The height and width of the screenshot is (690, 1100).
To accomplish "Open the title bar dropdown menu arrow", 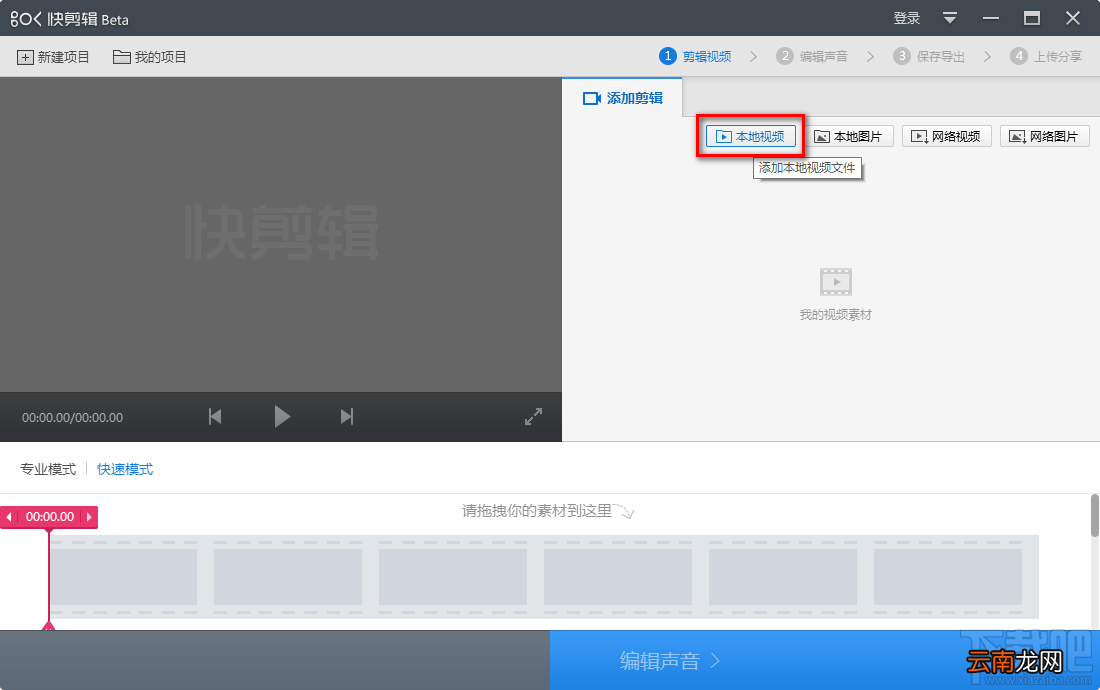I will tap(949, 18).
